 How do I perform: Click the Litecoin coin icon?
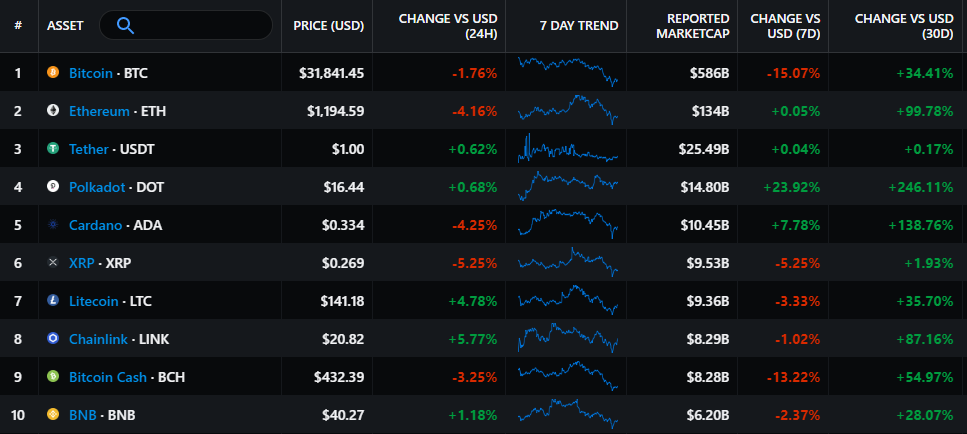(53, 301)
